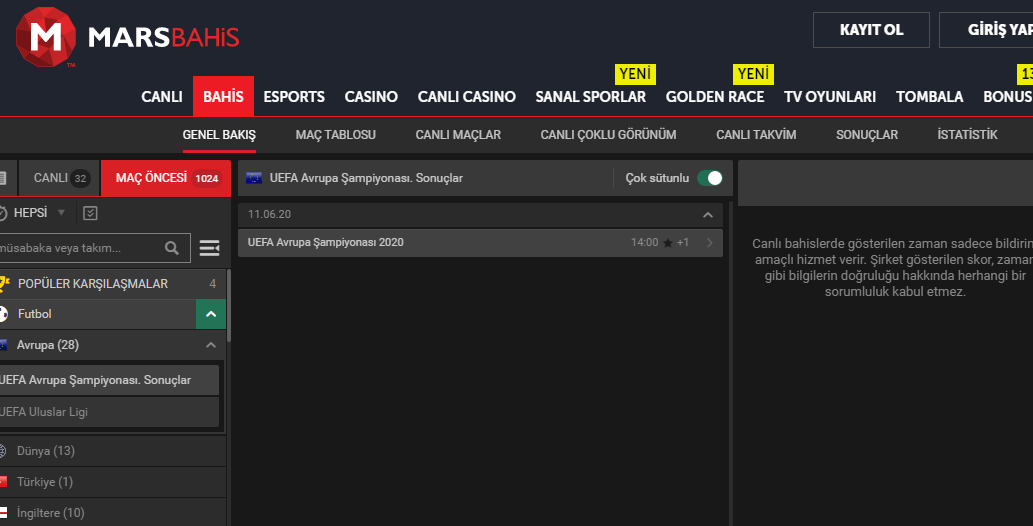
Task: Expand Türkiye (1) category
Action: tap(112, 482)
